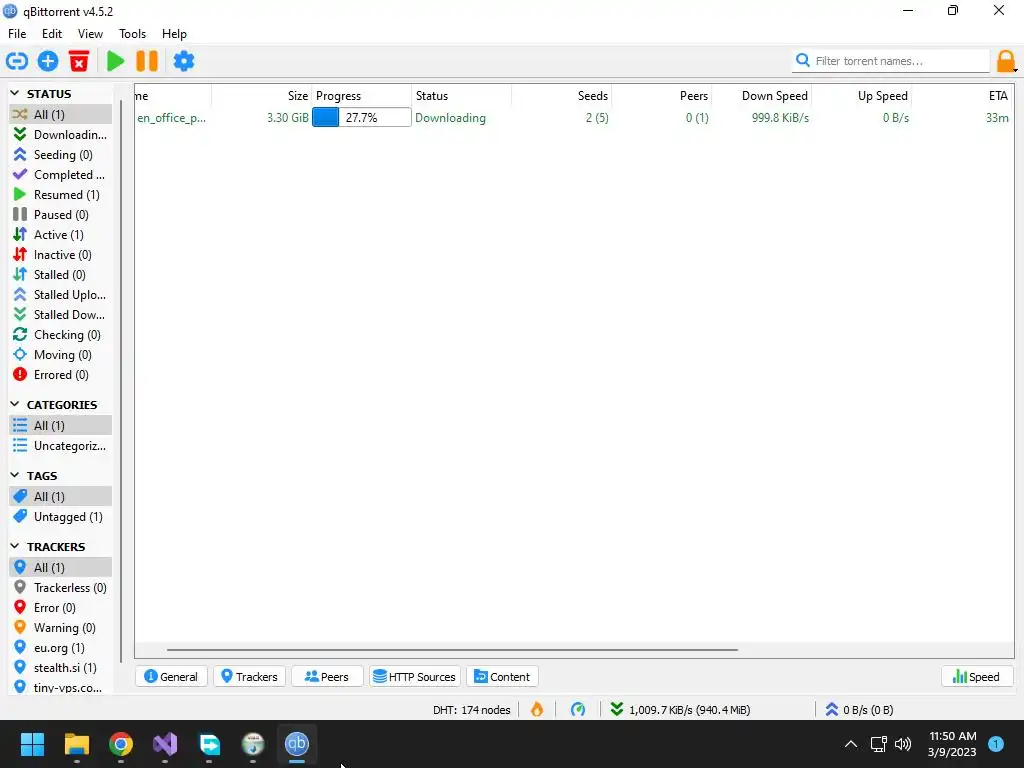Select All (1) under TRACKERS
The width and height of the screenshot is (1024, 768).
point(60,568)
